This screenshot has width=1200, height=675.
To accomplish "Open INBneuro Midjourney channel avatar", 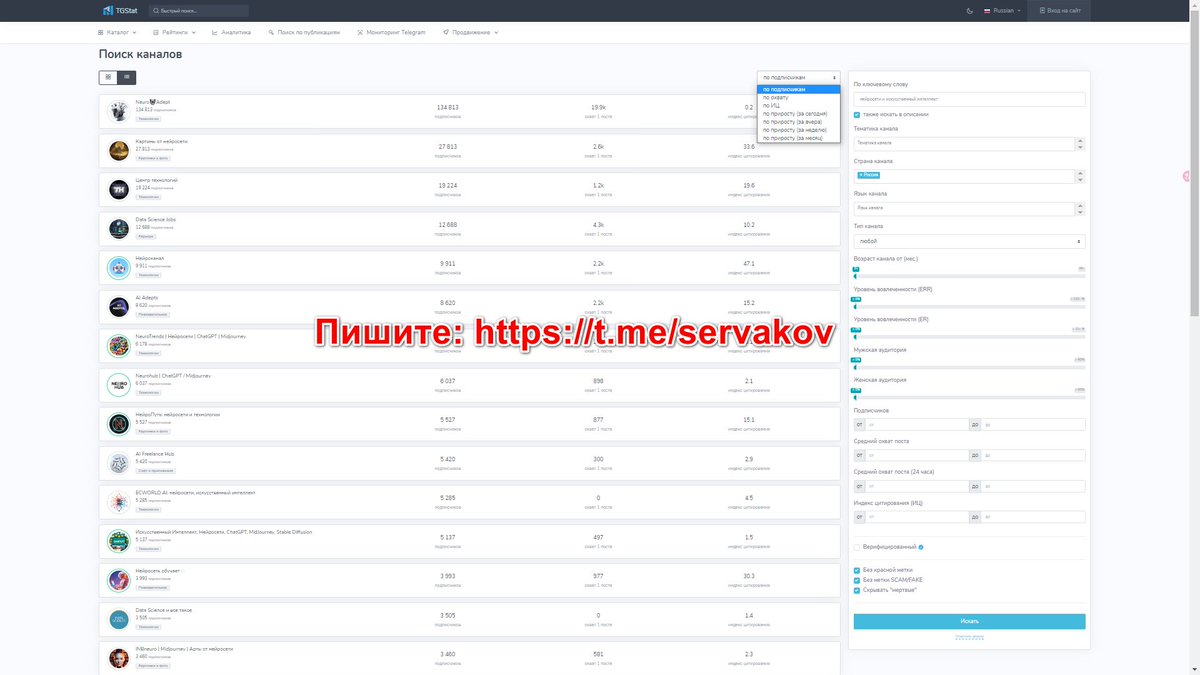I will point(119,658).
